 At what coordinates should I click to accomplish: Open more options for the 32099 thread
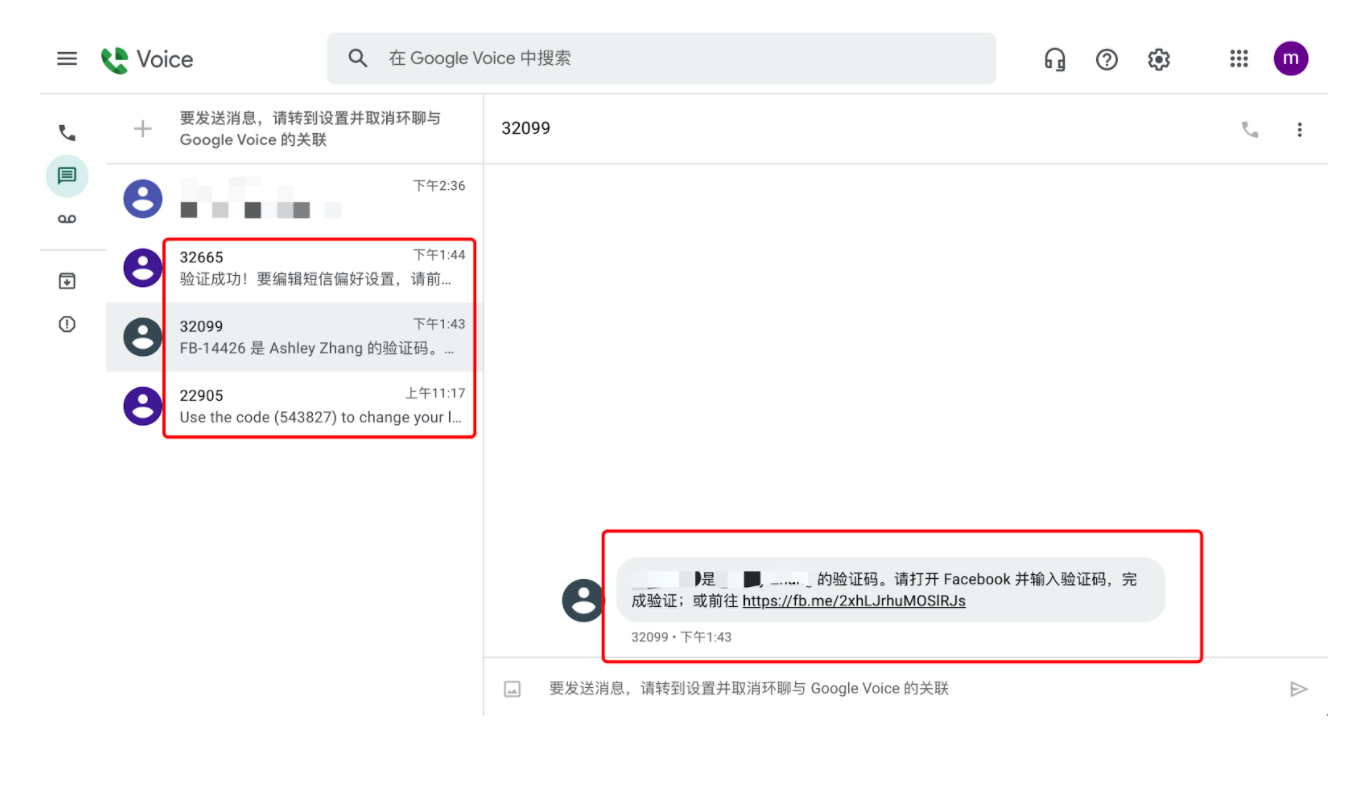1299,129
